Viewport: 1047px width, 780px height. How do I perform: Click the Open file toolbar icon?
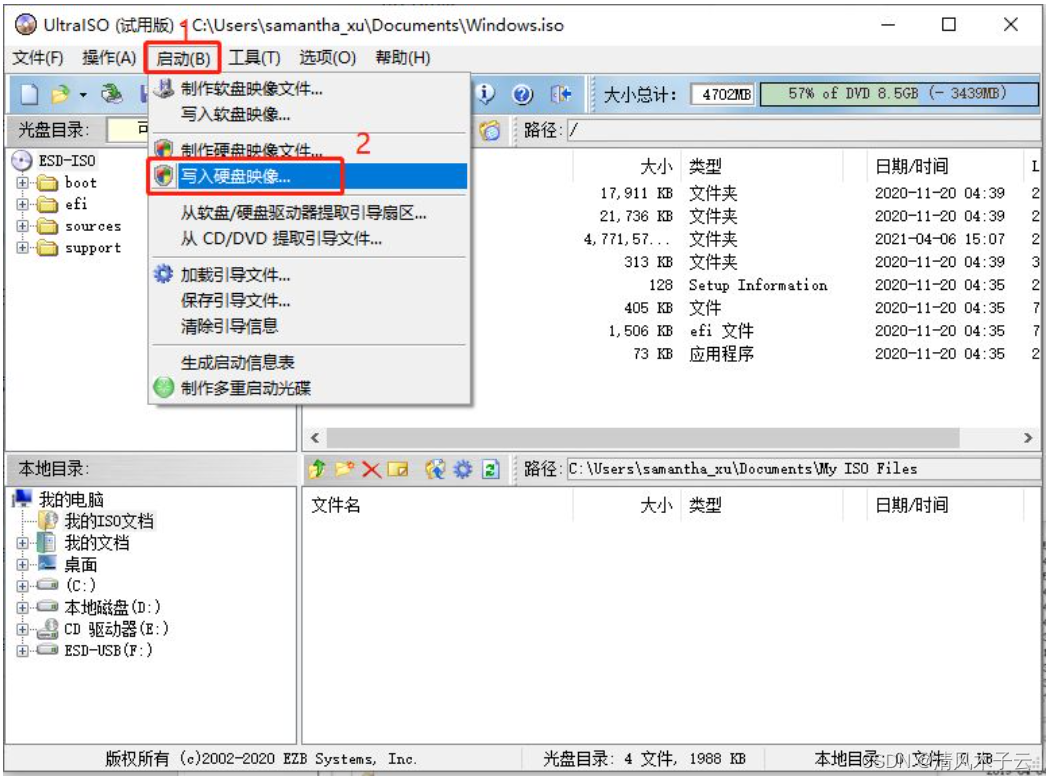click(61, 94)
